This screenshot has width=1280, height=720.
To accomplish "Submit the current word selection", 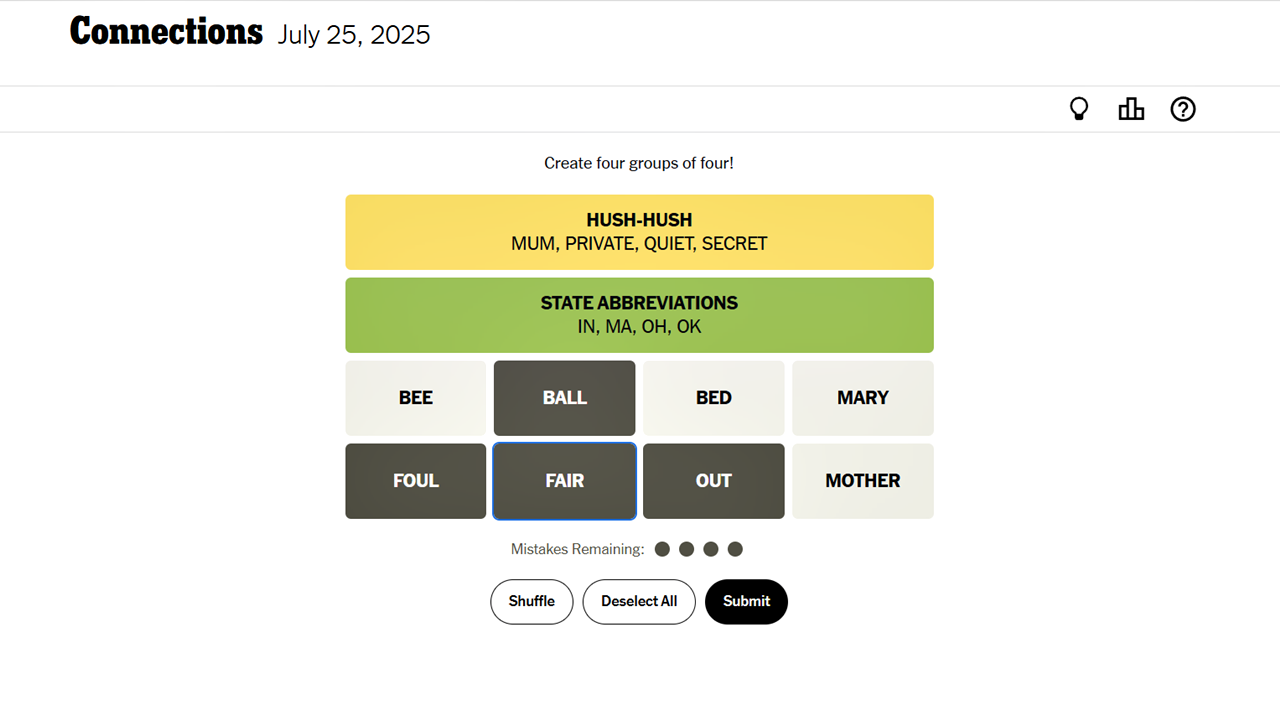I will pos(746,601).
